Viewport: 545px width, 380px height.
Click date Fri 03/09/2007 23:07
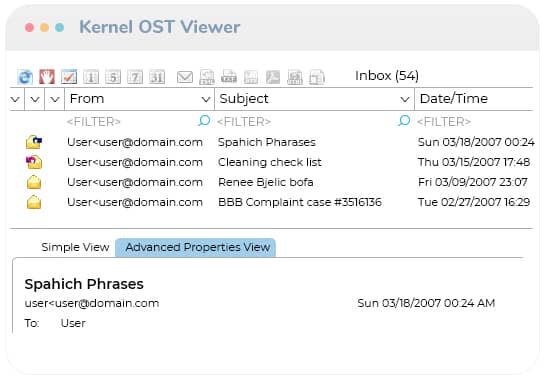coord(473,182)
